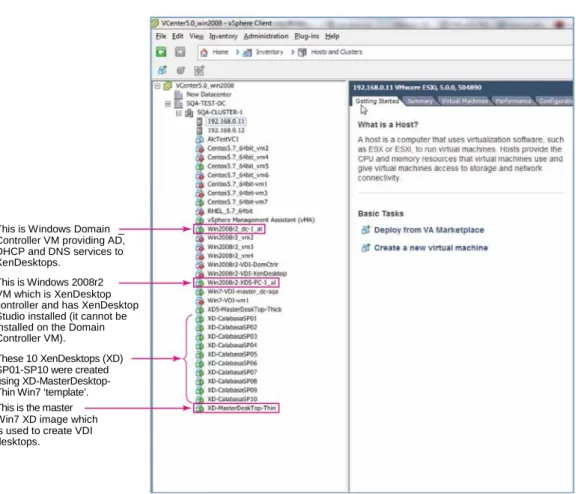Click the Home house icon
This screenshot has height=494, width=581.
204,52
